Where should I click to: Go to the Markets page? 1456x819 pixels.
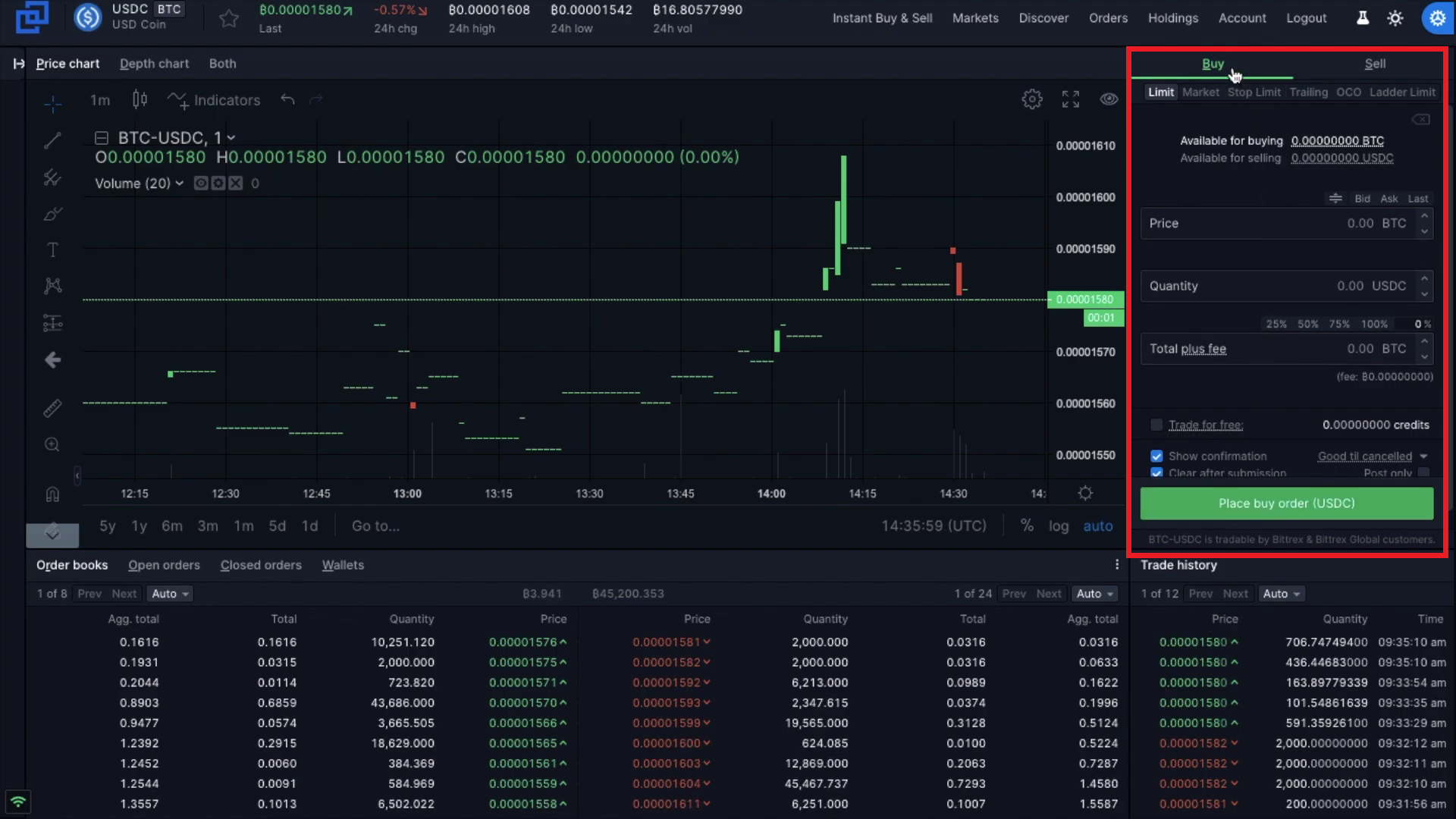975,18
